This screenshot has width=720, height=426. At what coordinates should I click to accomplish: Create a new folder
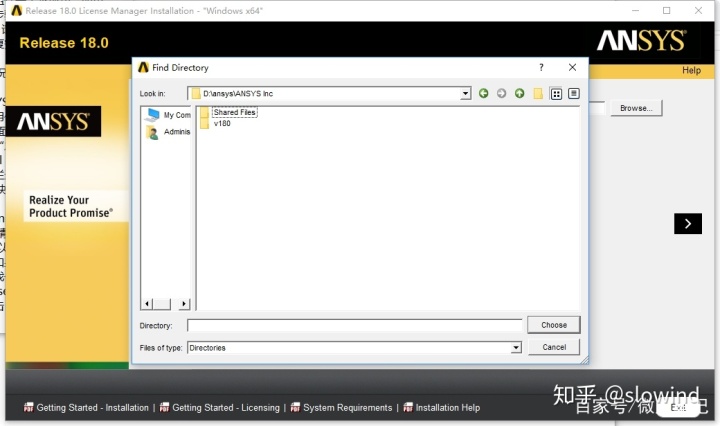tap(538, 94)
